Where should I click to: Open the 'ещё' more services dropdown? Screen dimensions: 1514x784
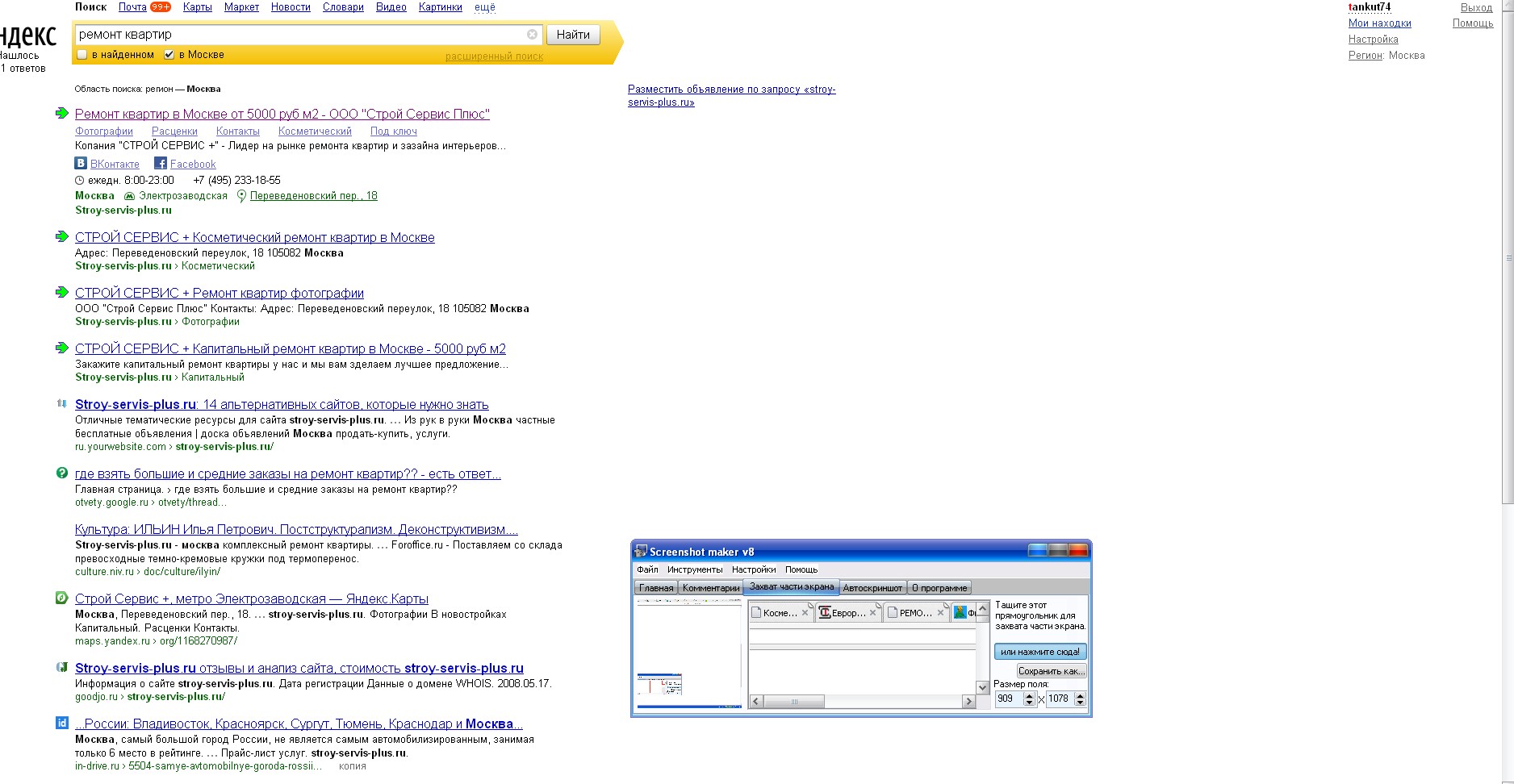tap(485, 7)
